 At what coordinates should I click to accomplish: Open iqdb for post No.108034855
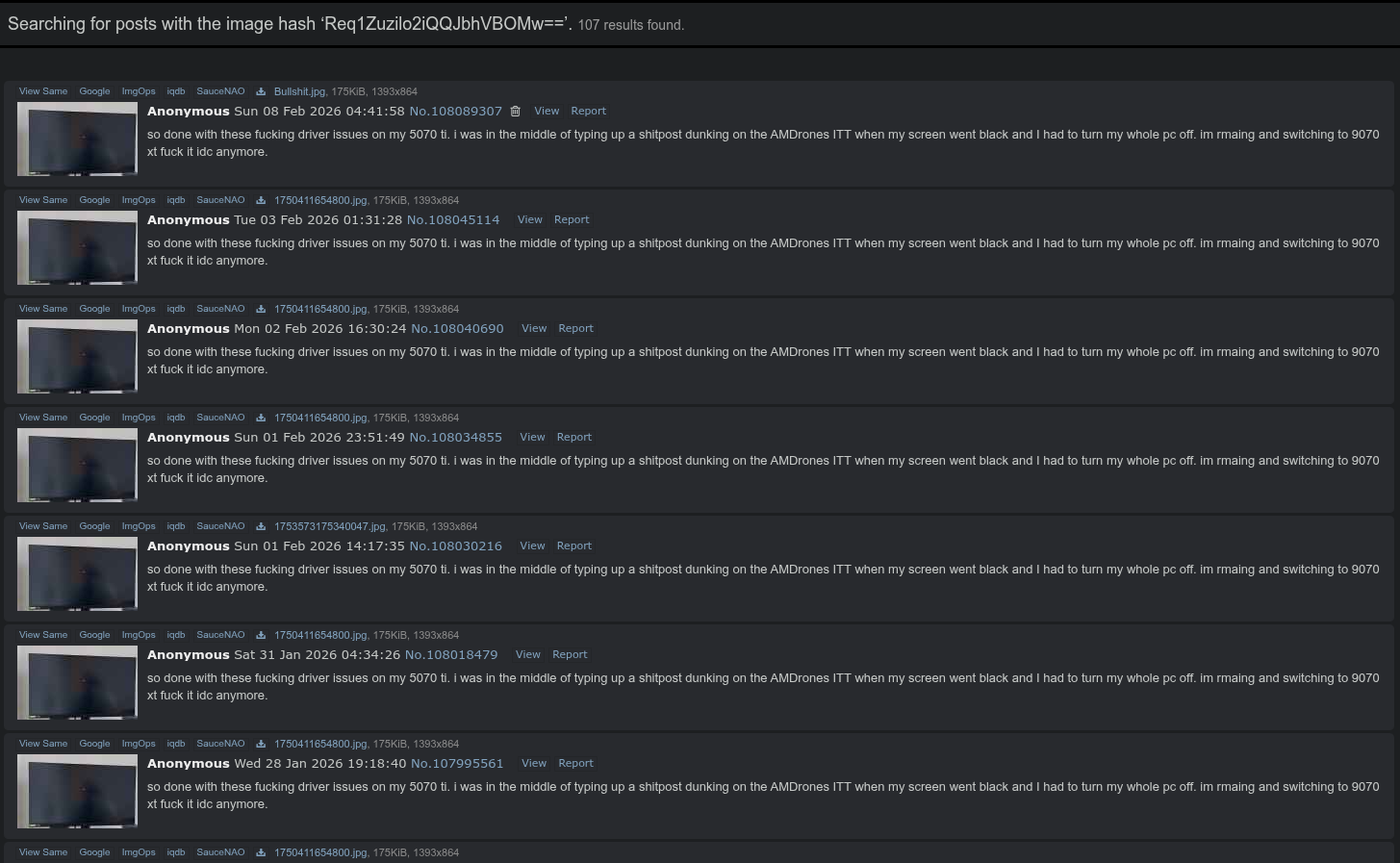tap(176, 418)
